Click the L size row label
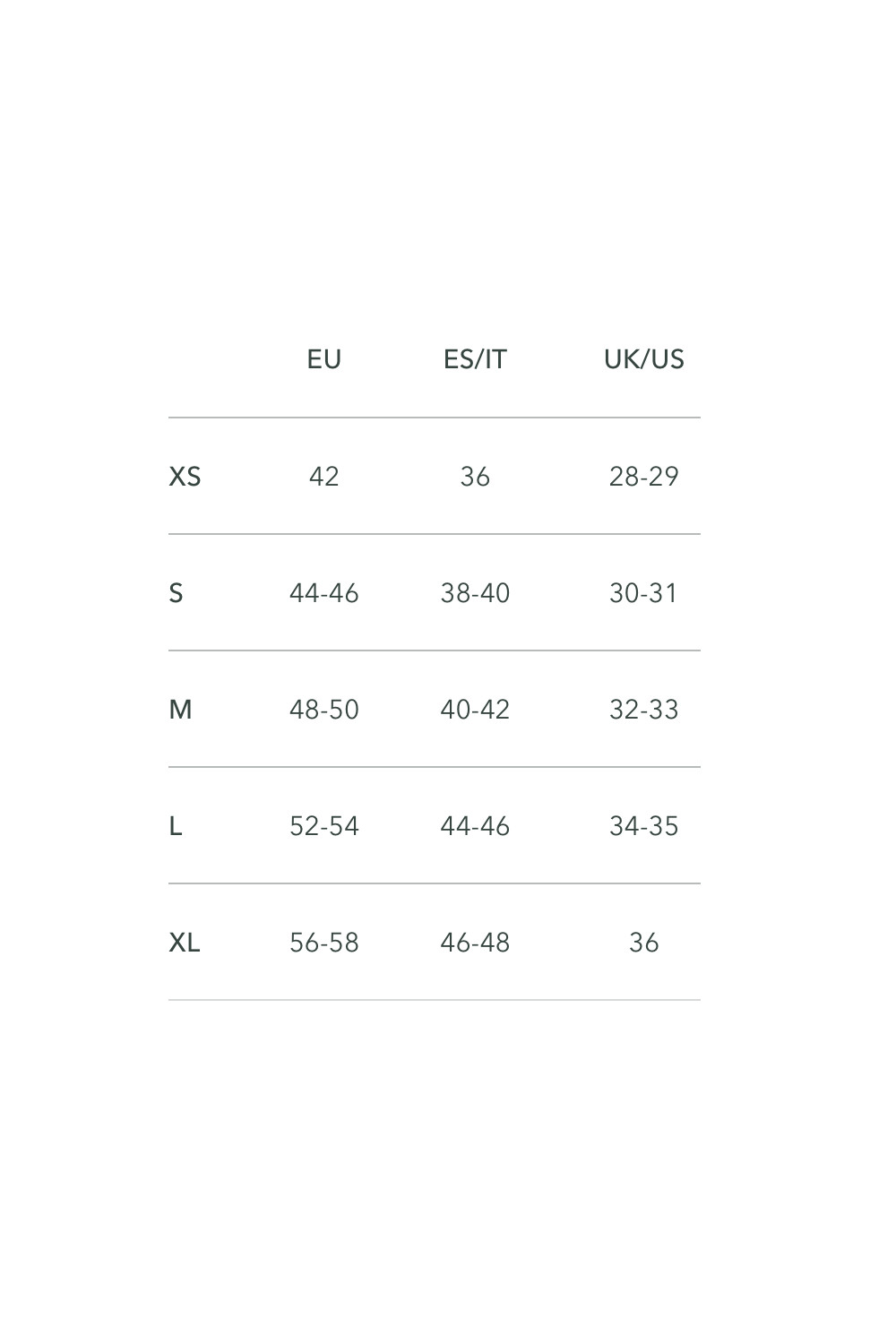 (x=176, y=825)
